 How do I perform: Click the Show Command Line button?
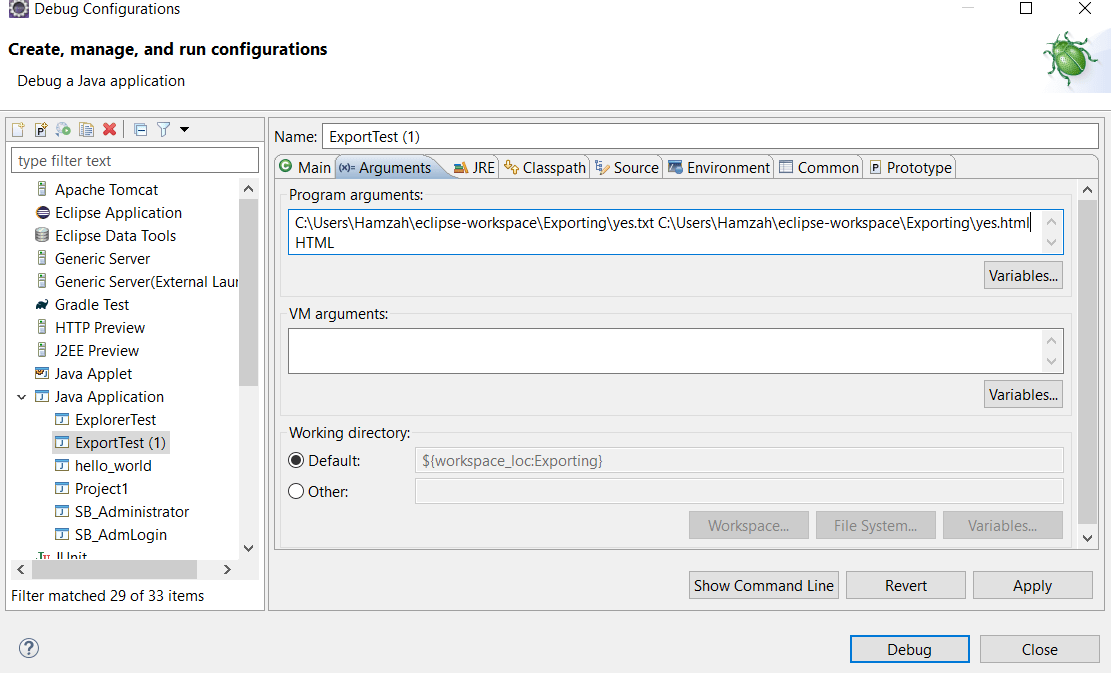pos(763,585)
